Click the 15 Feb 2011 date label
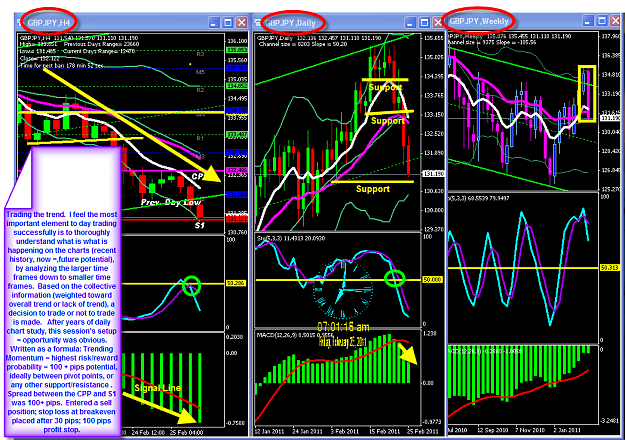Screen dimensions: 625x440 click(x=384, y=431)
